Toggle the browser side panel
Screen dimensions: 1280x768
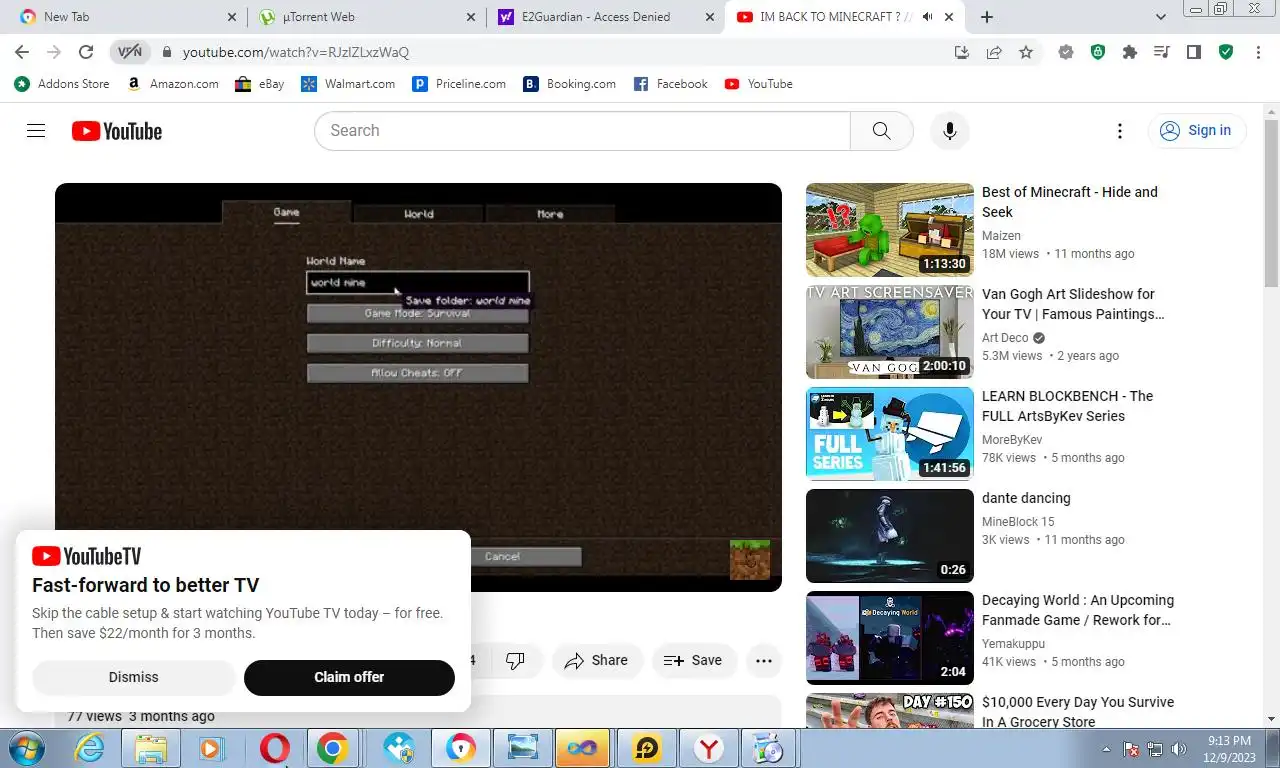point(1194,52)
